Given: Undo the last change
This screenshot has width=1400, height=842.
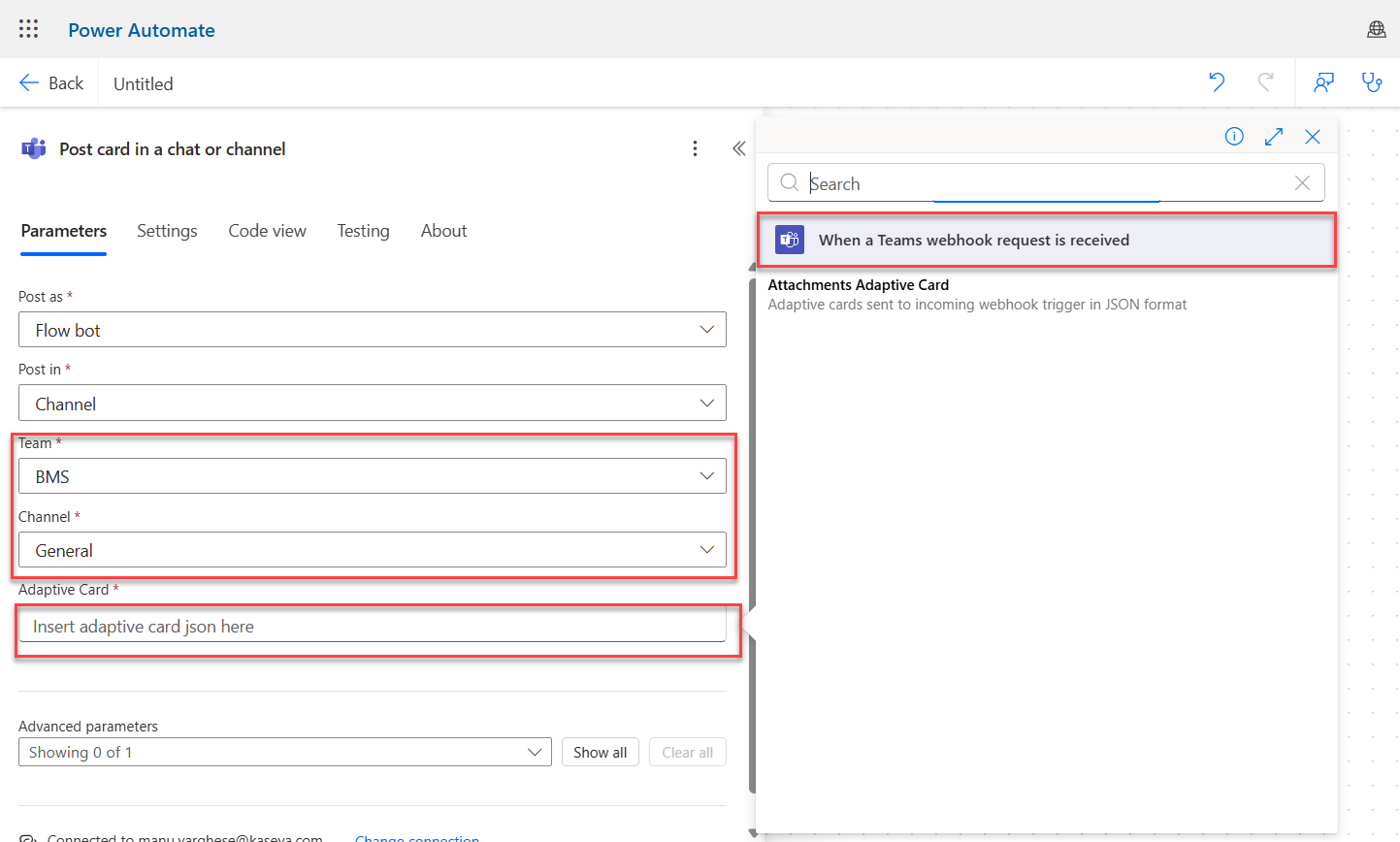Looking at the screenshot, I should click(1217, 82).
